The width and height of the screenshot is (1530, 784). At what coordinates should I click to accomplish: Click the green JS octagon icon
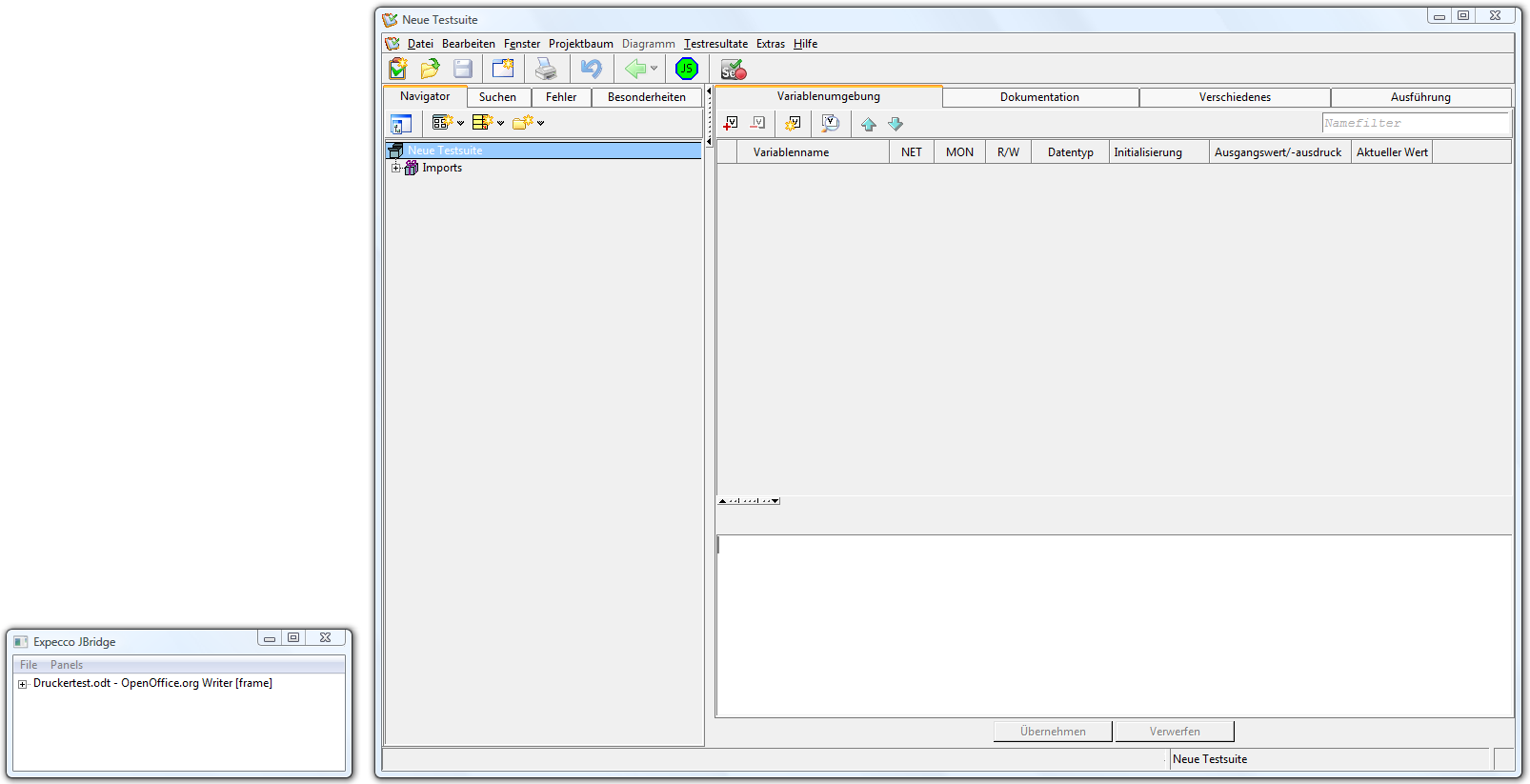click(686, 69)
